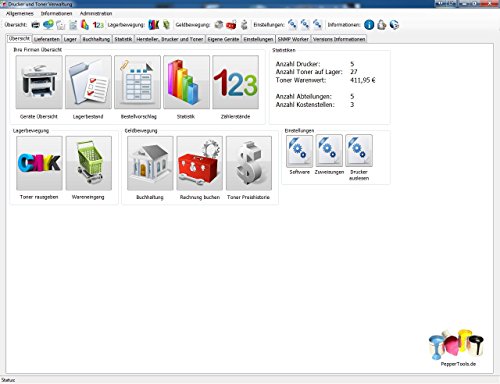Open the Administration menu
This screenshot has height=384, width=500.
(96, 14)
